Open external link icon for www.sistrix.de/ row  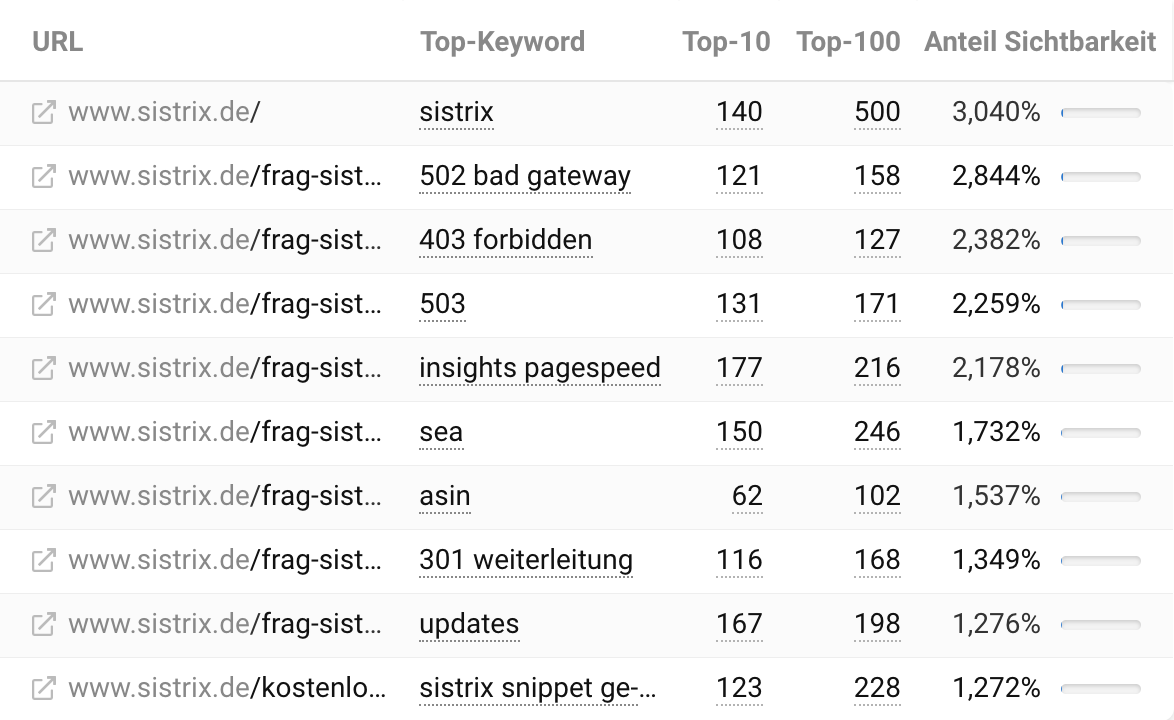pos(43,112)
